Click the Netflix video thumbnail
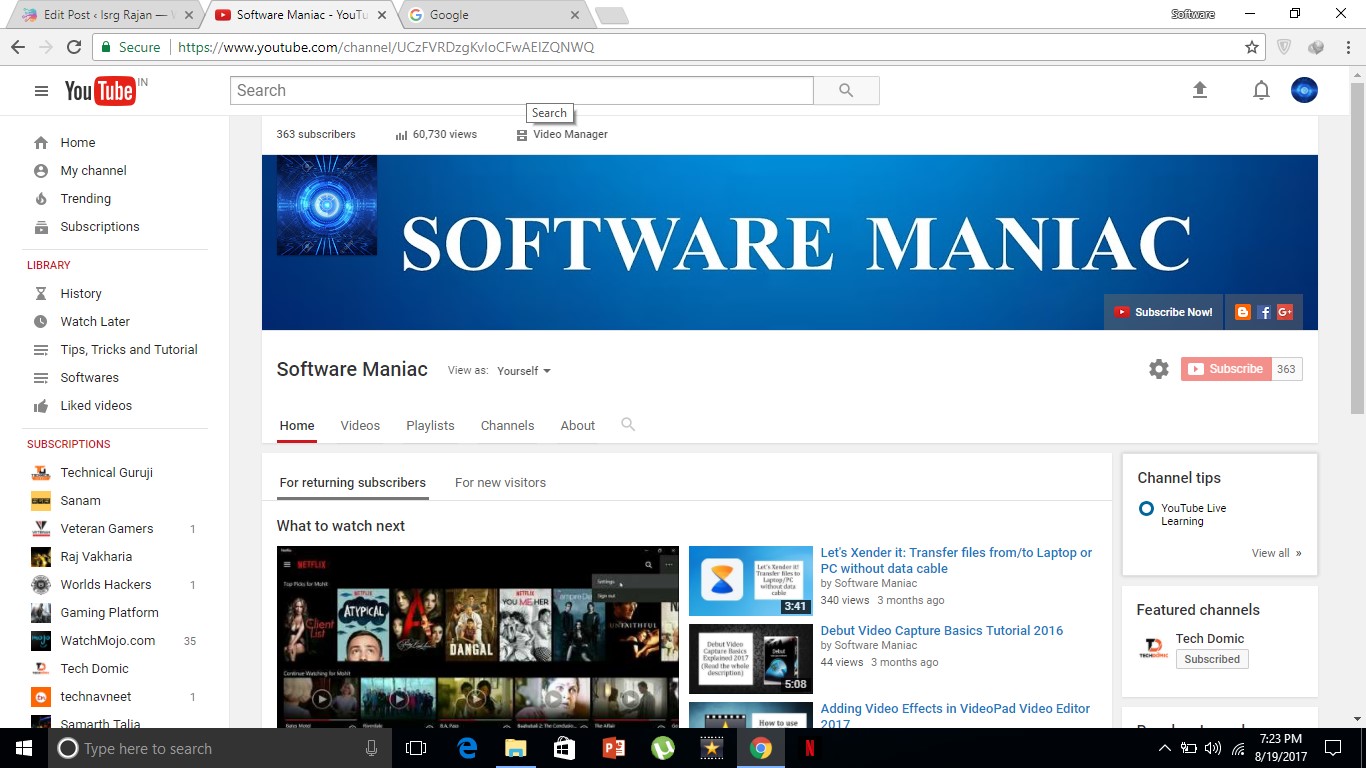This screenshot has height=768, width=1366. pyautogui.click(x=478, y=636)
